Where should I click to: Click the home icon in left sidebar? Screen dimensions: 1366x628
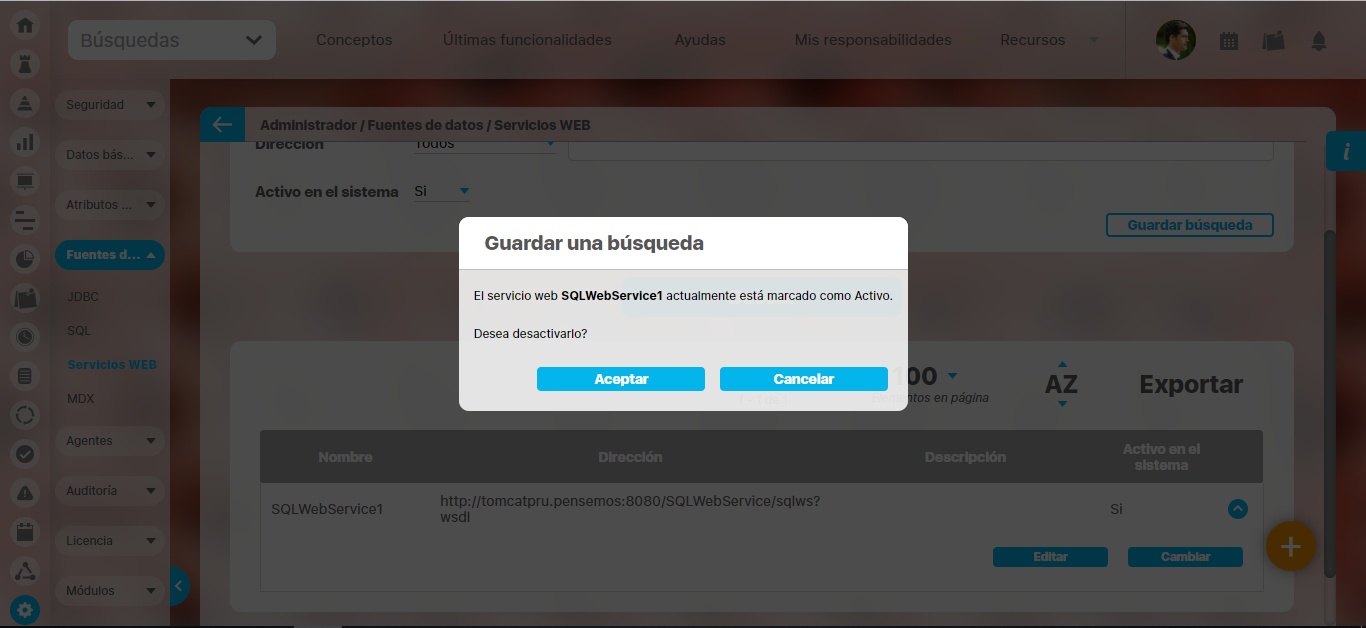pos(25,24)
